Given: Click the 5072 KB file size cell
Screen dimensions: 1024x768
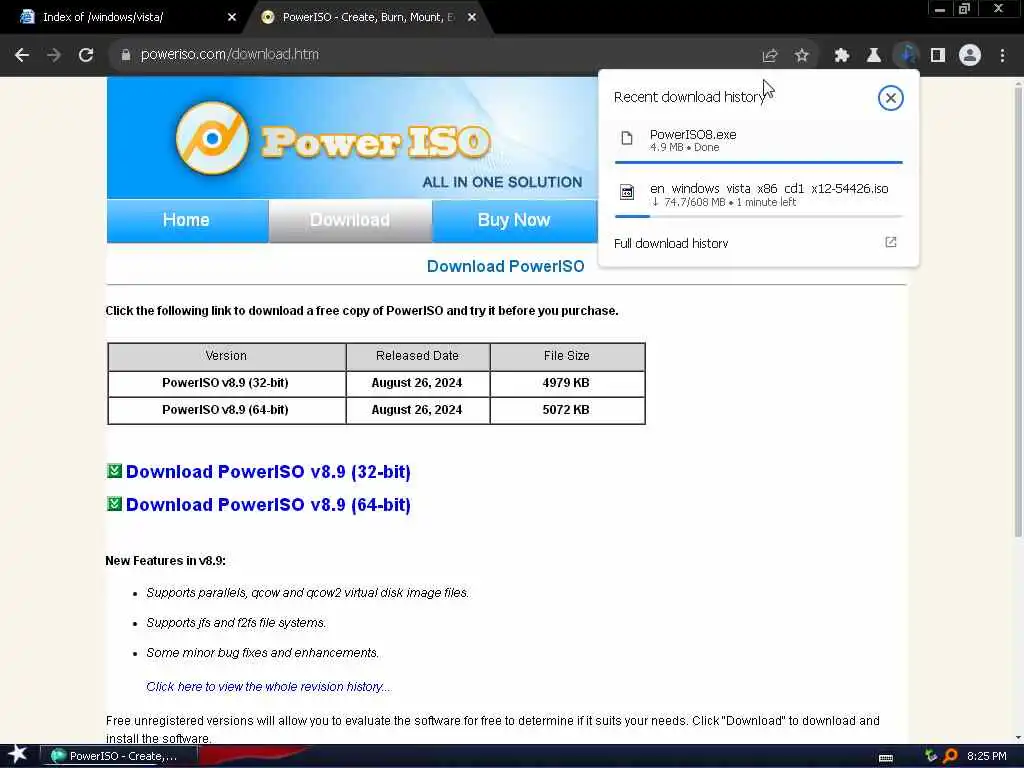Looking at the screenshot, I should pyautogui.click(x=566, y=410).
